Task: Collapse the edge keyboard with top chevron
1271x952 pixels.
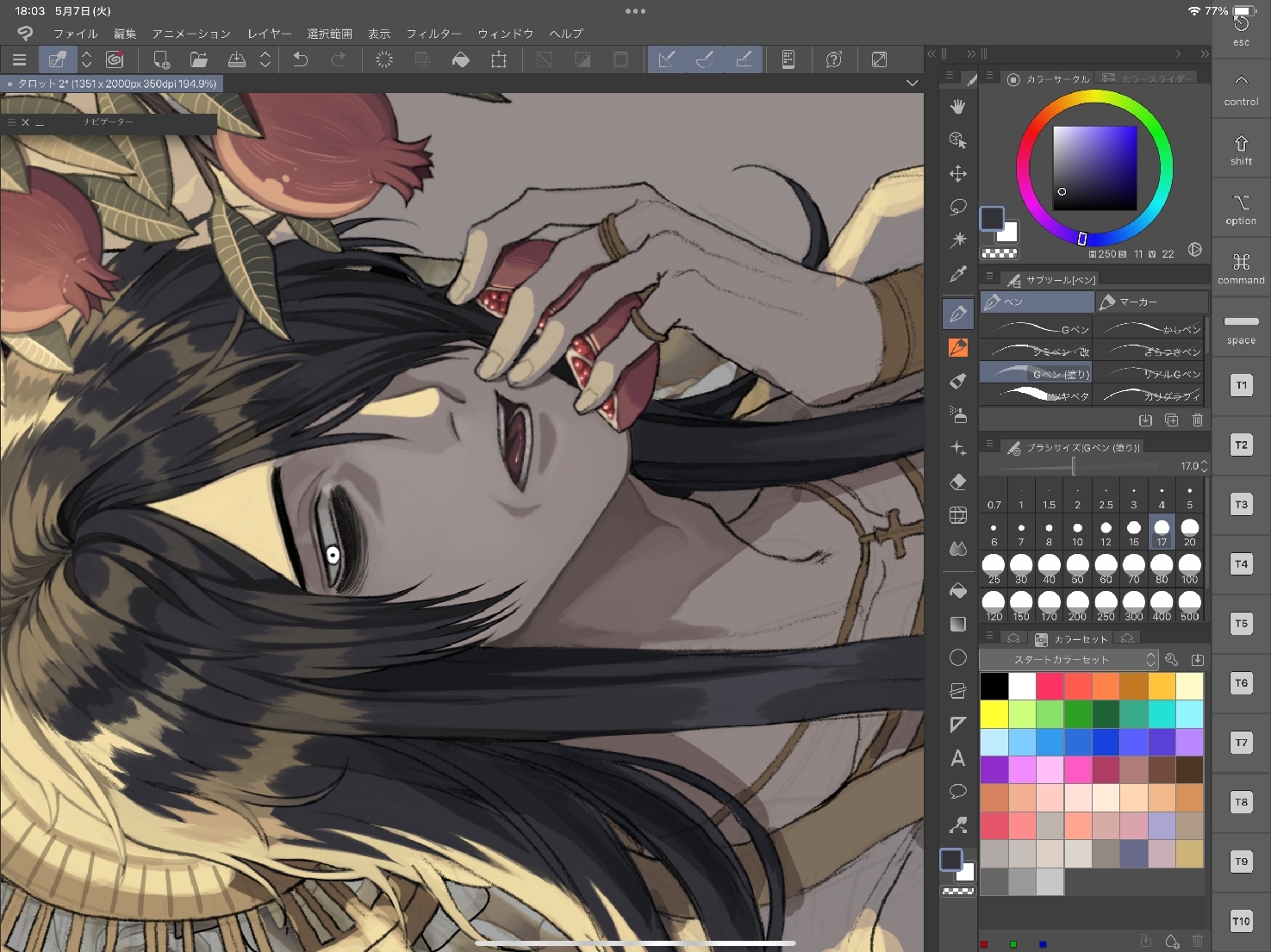Action: (x=1241, y=80)
